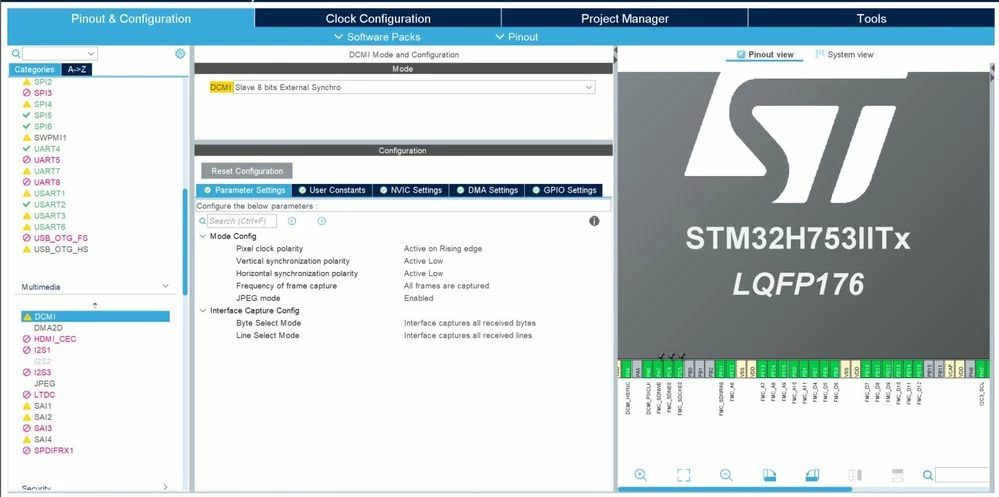
Task: Select the Categories list tab
Action: pos(34,69)
